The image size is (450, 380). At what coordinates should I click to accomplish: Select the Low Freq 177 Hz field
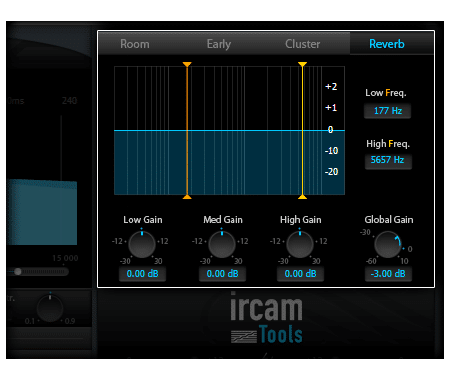[388, 111]
